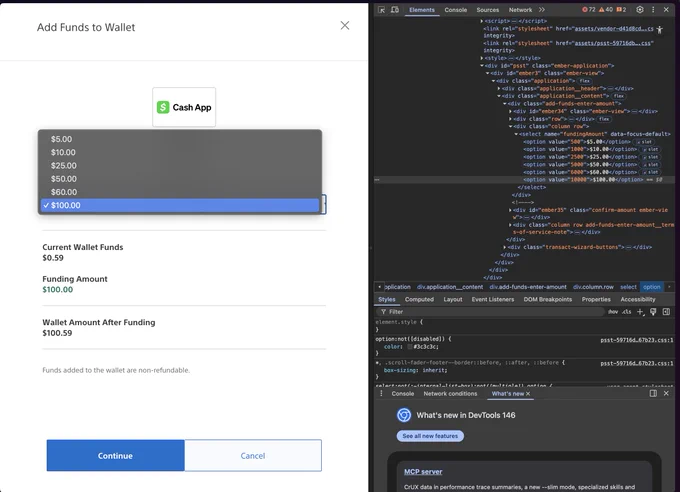Close the Add Funds to Wallet dialog
The height and width of the screenshot is (492, 680).
click(x=345, y=26)
